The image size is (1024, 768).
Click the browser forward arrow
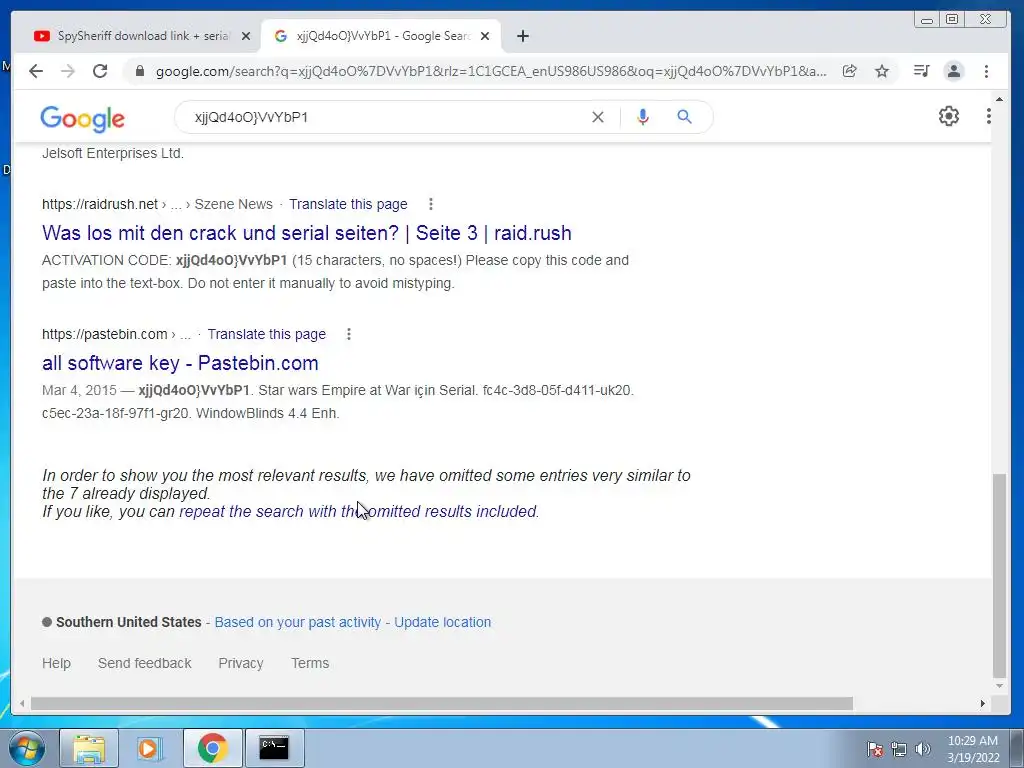(68, 71)
